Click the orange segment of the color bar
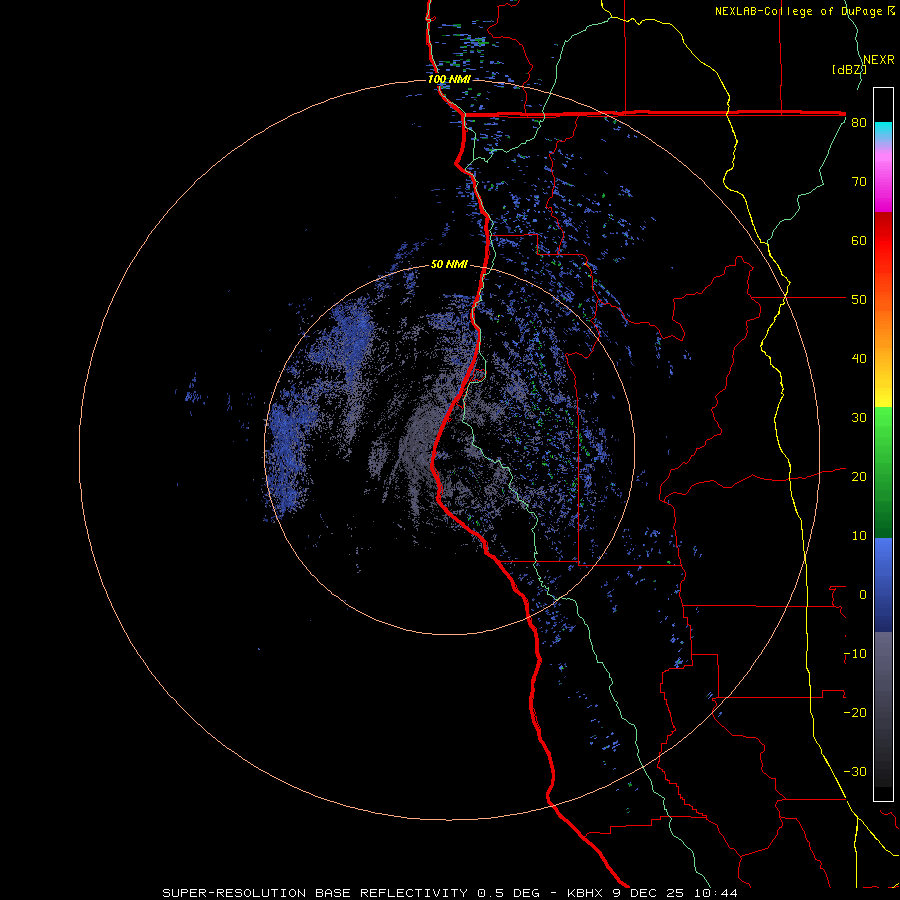The height and width of the screenshot is (900, 900). (x=883, y=321)
